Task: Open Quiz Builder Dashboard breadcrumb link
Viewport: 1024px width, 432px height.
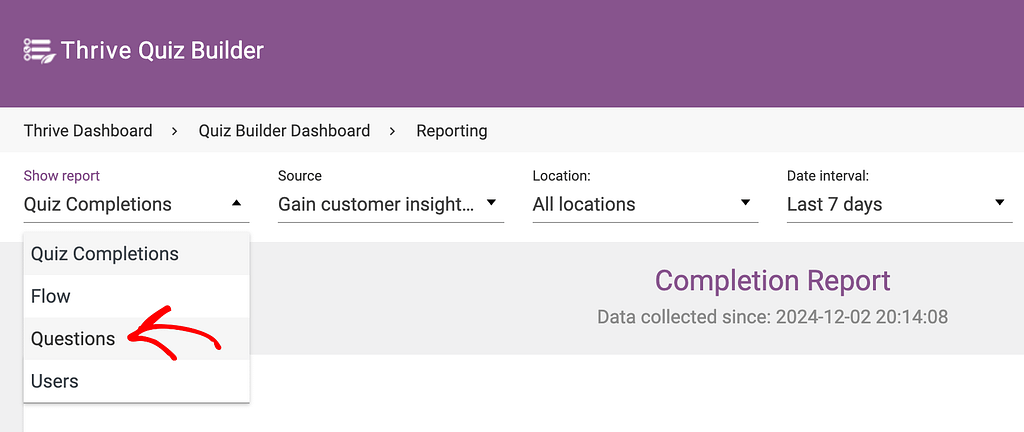Action: 284,131
